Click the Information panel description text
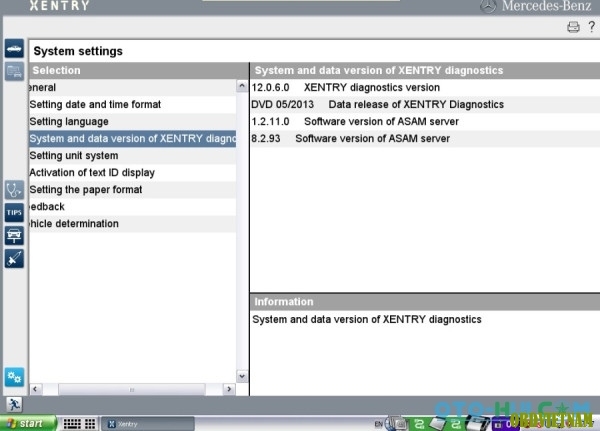The image size is (600, 431). 367,320
